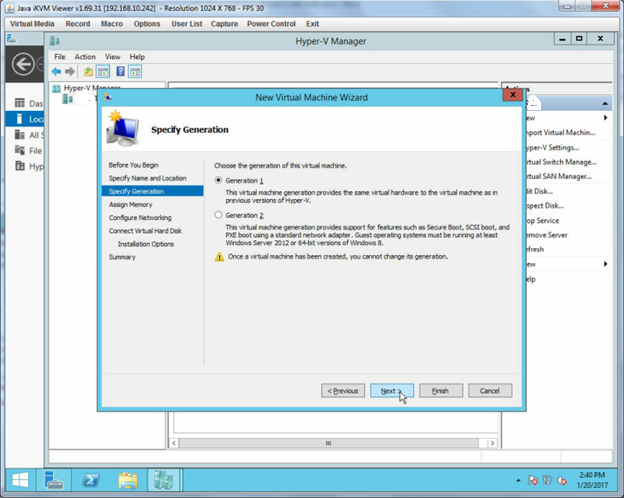Click the horizontal scrollbar thumb
The image size is (624, 498).
click(x=328, y=443)
